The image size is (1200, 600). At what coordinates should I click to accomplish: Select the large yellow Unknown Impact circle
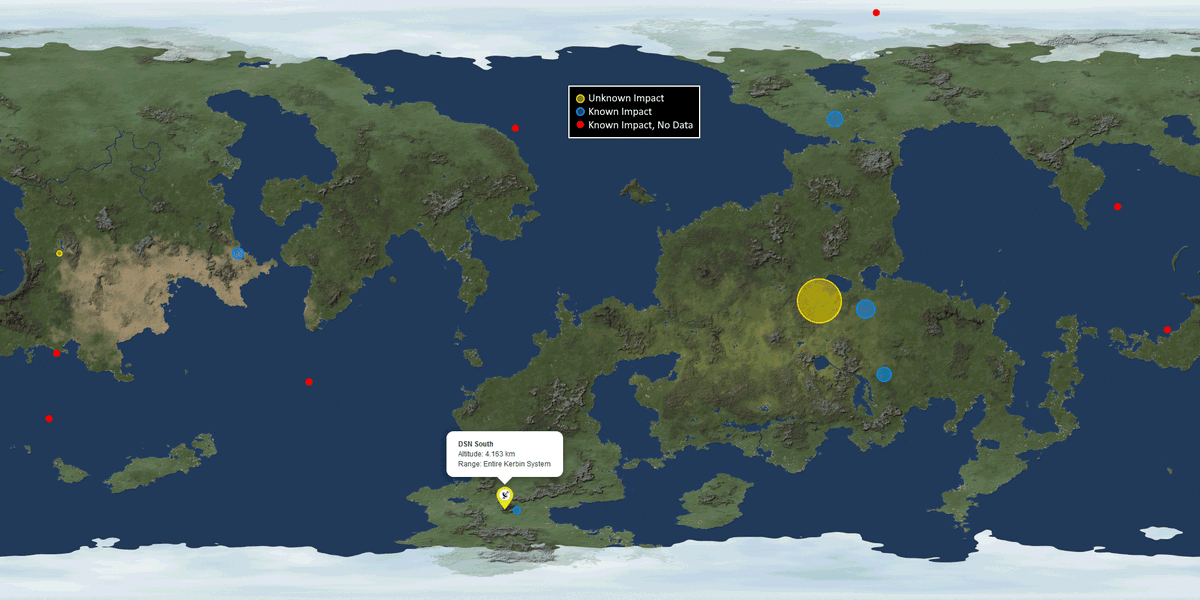(819, 301)
